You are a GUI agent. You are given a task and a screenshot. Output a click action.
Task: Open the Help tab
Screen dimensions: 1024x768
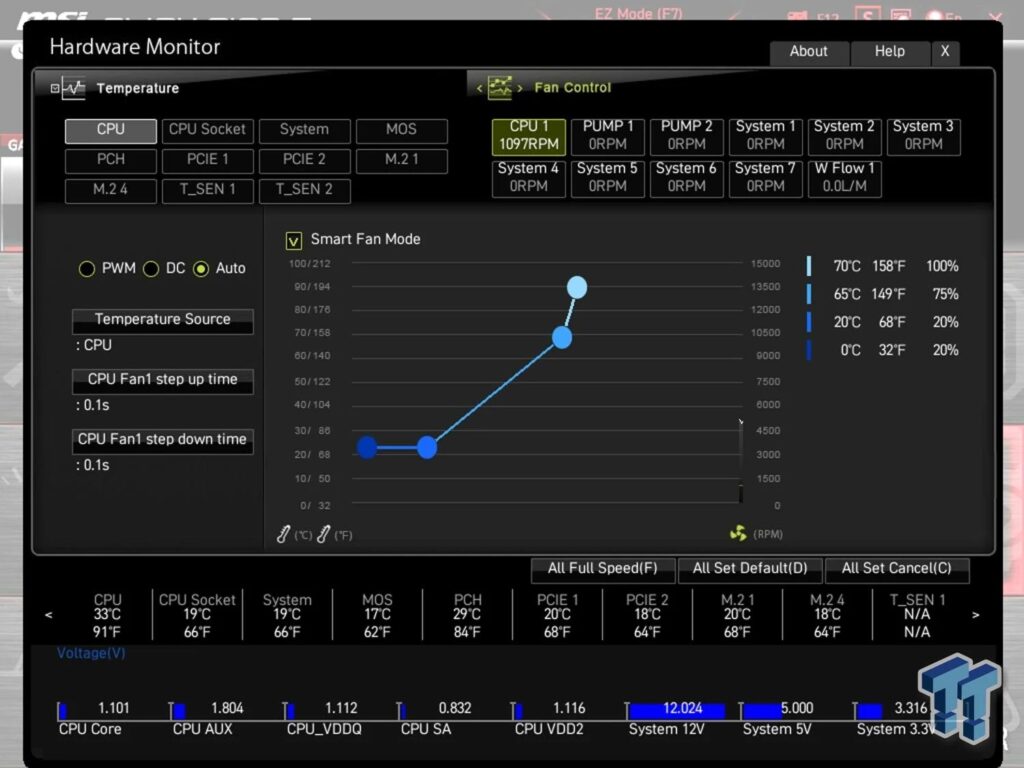click(890, 52)
